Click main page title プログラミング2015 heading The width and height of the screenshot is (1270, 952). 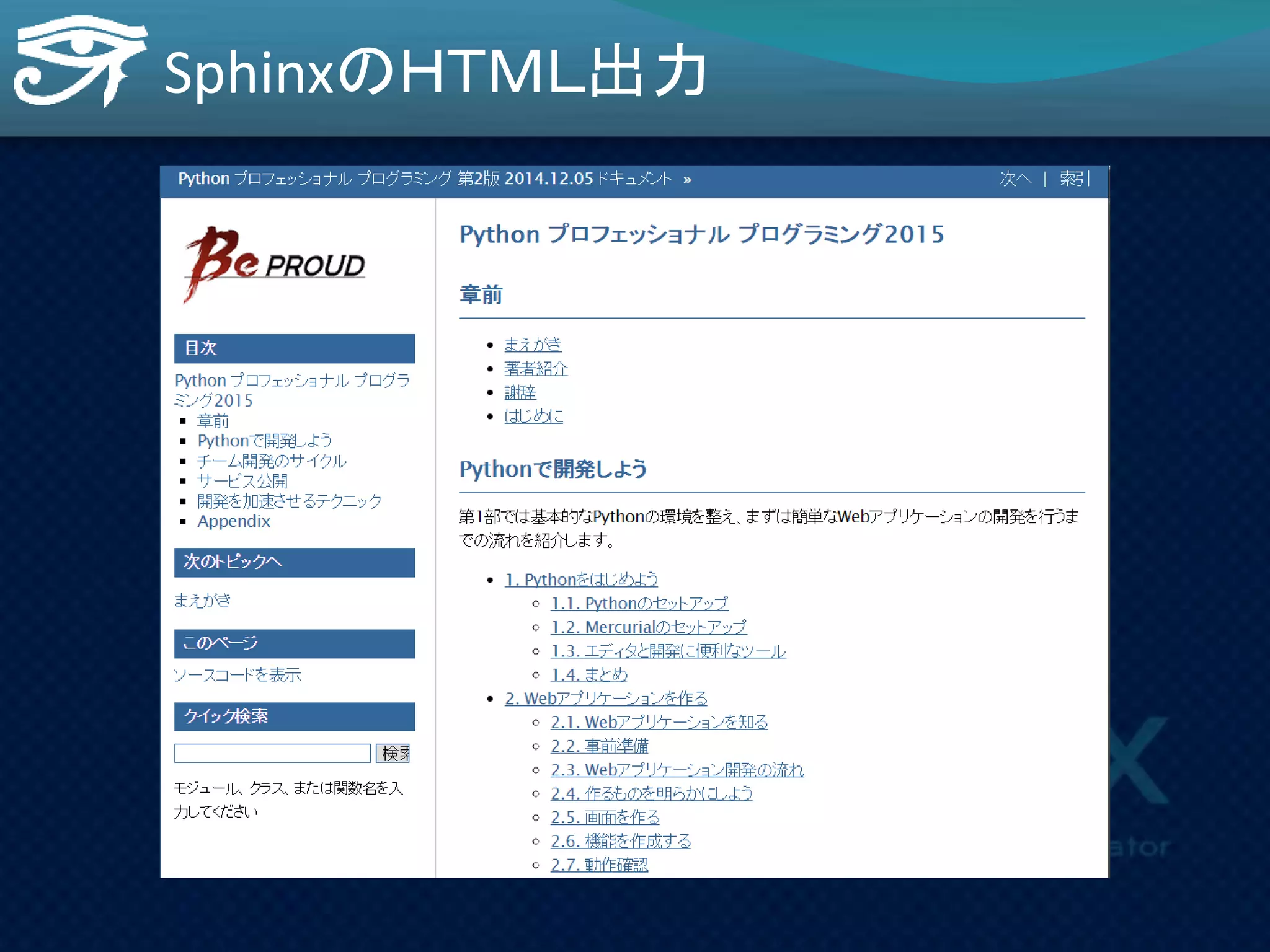point(701,234)
